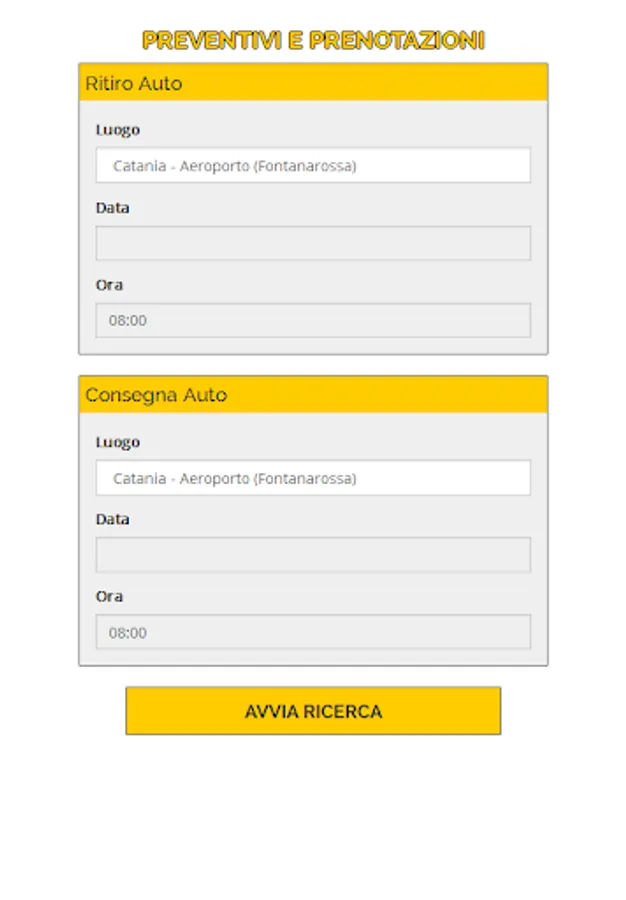626x900 pixels.
Task: Select the Ritiro Auto Ora field
Action: 312,321
